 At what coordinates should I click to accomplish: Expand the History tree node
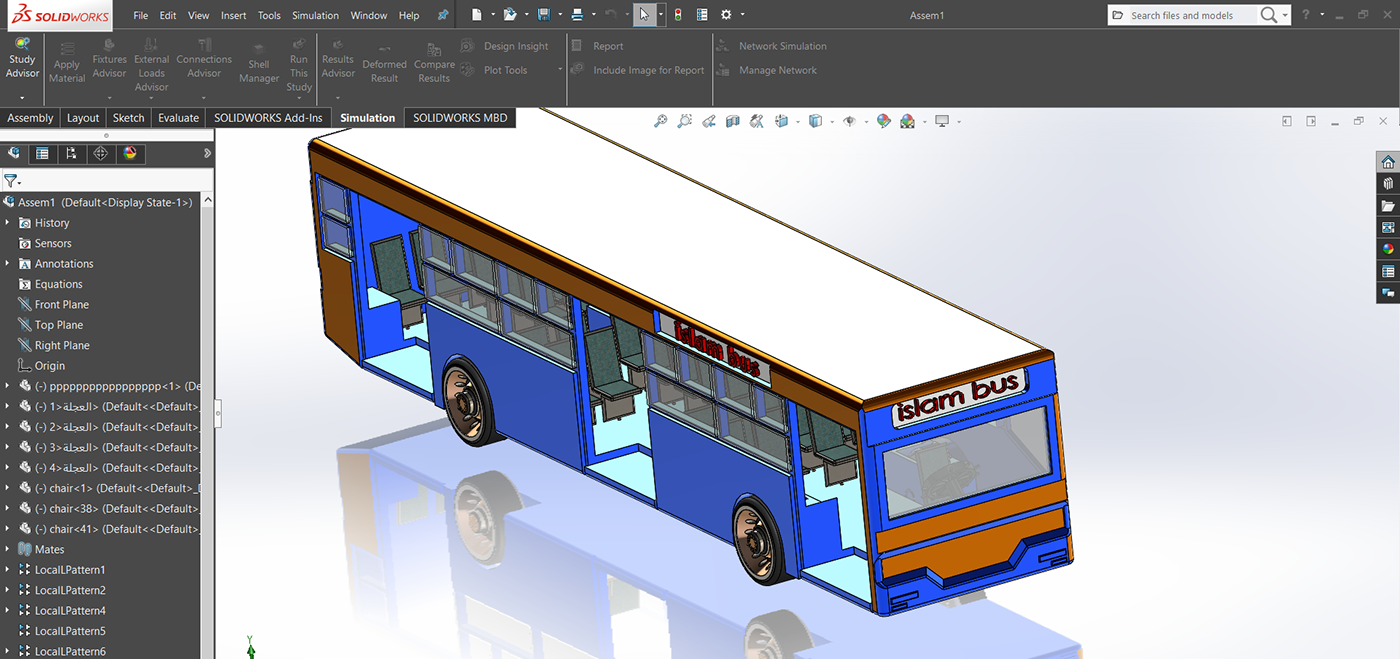coord(7,223)
